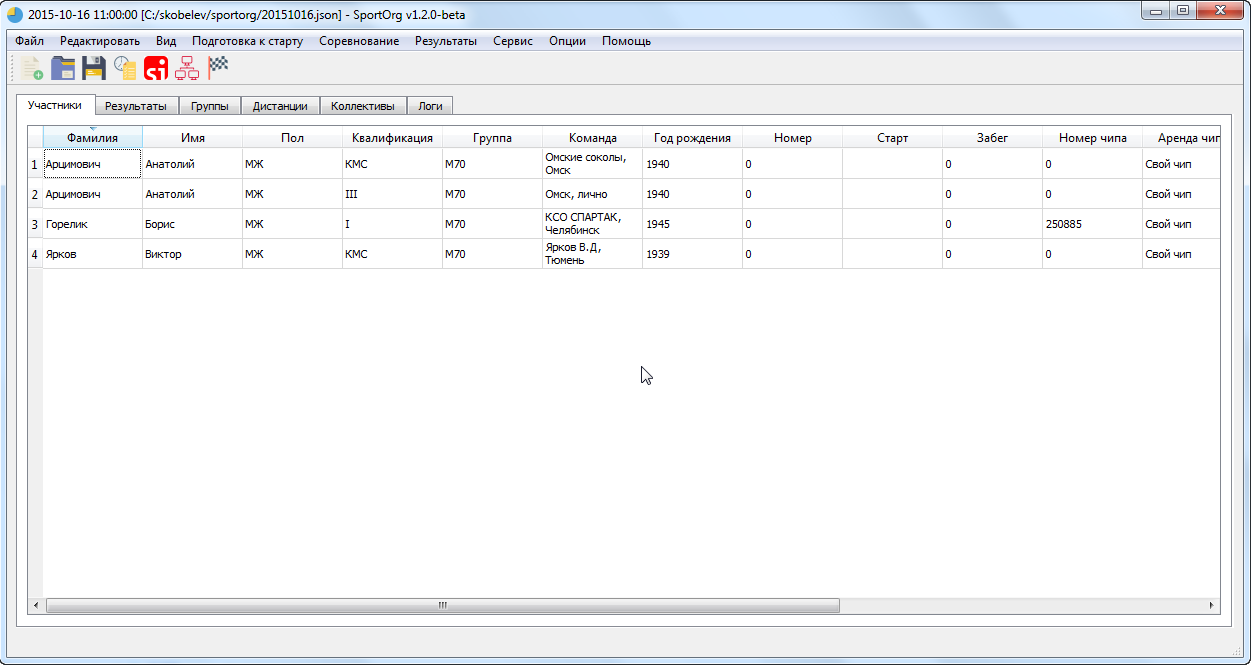This screenshot has width=1251, height=665.
Task: Open event settings clock-and-list icon
Action: pyautogui.click(x=125, y=68)
